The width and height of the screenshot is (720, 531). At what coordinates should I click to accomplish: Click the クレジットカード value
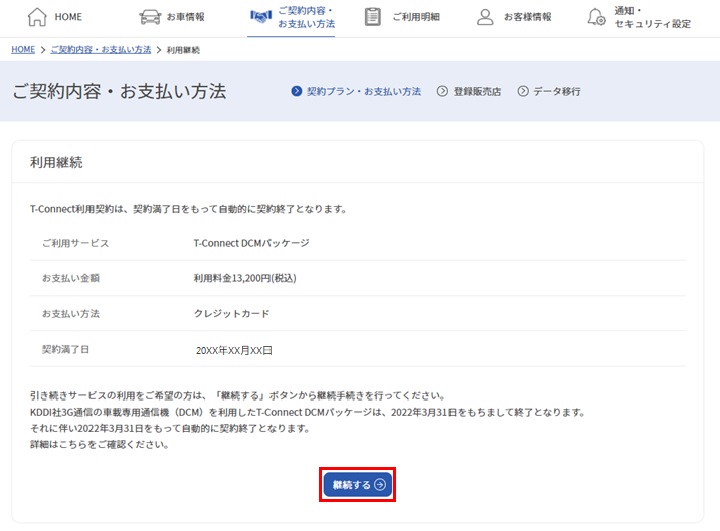tap(231, 314)
